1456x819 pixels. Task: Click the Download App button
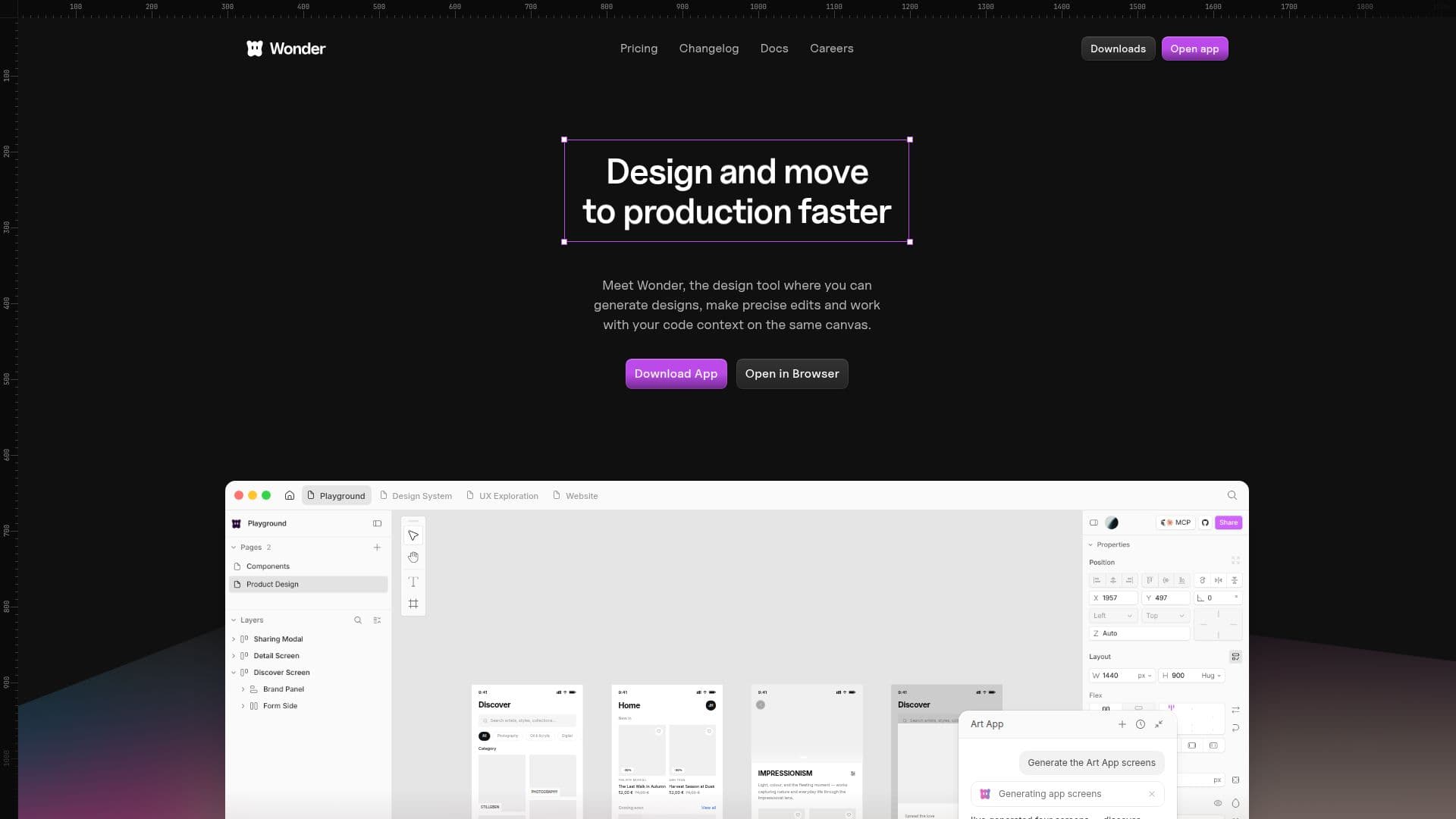coord(676,374)
